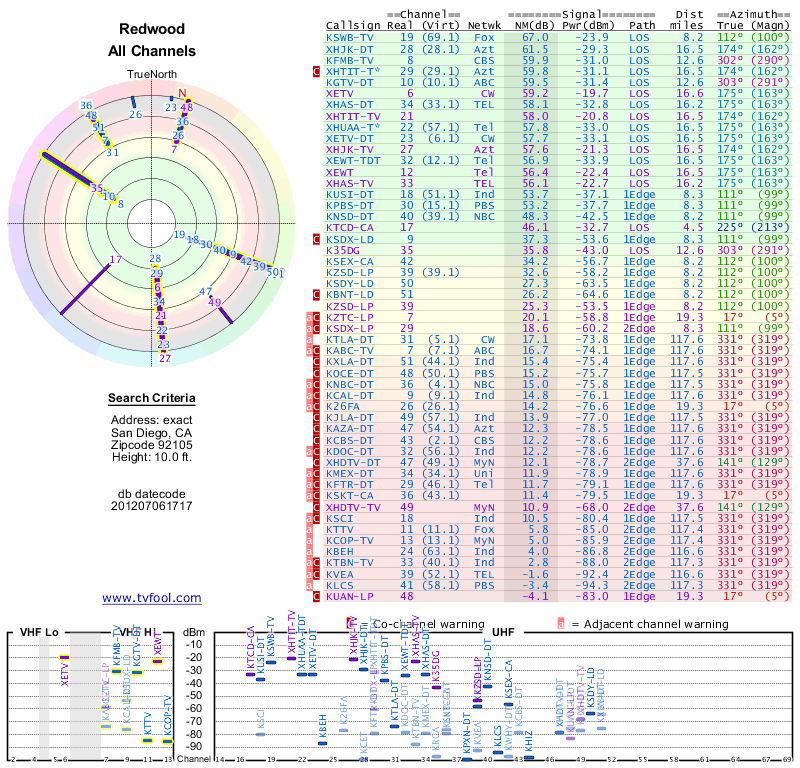Click the adjacent-channel a icon beside KTLA-DT
The height and width of the screenshot is (768, 800).
coord(309,339)
